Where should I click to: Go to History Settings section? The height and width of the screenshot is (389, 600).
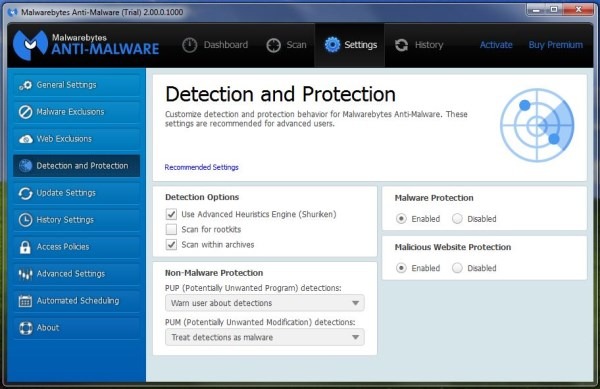coord(77,220)
